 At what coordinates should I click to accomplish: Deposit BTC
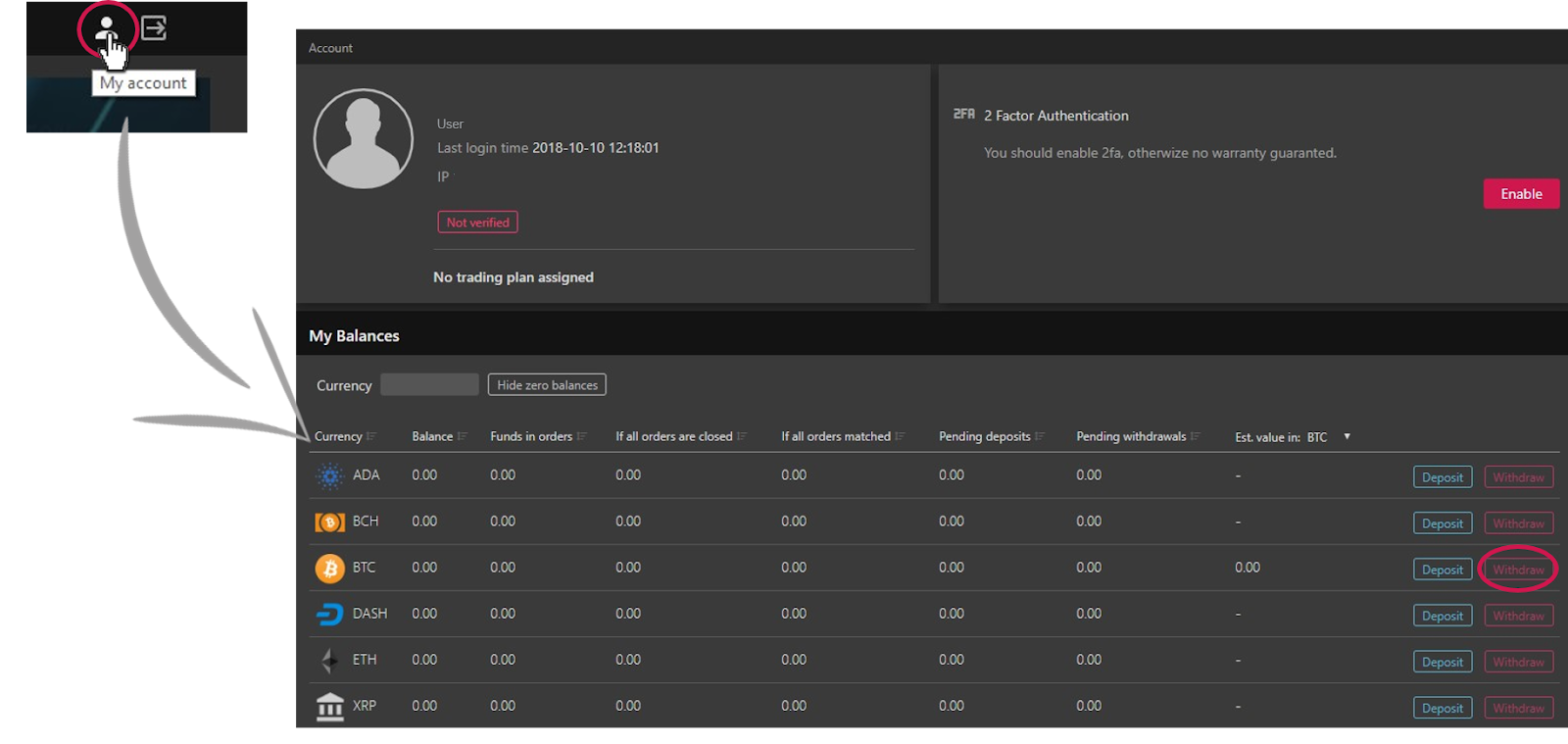[x=1443, y=570]
